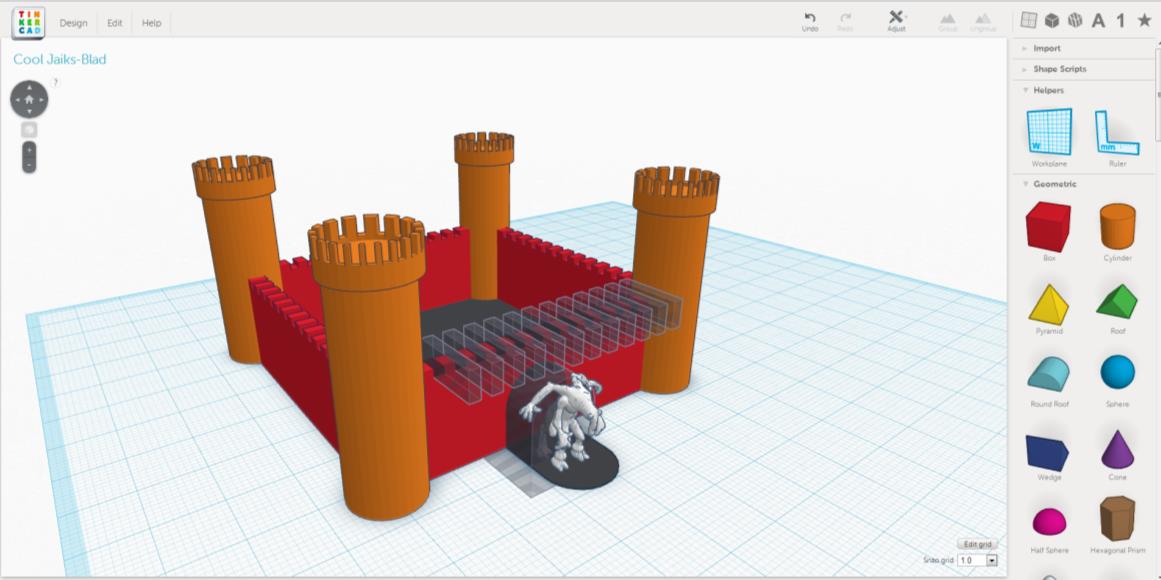The height and width of the screenshot is (580, 1161).
Task: Open the Edit menu
Action: tap(115, 23)
